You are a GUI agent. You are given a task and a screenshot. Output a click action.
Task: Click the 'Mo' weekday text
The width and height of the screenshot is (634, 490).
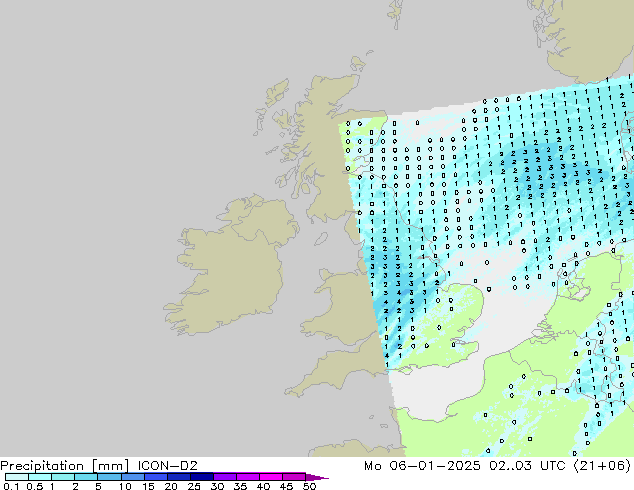click(372, 466)
